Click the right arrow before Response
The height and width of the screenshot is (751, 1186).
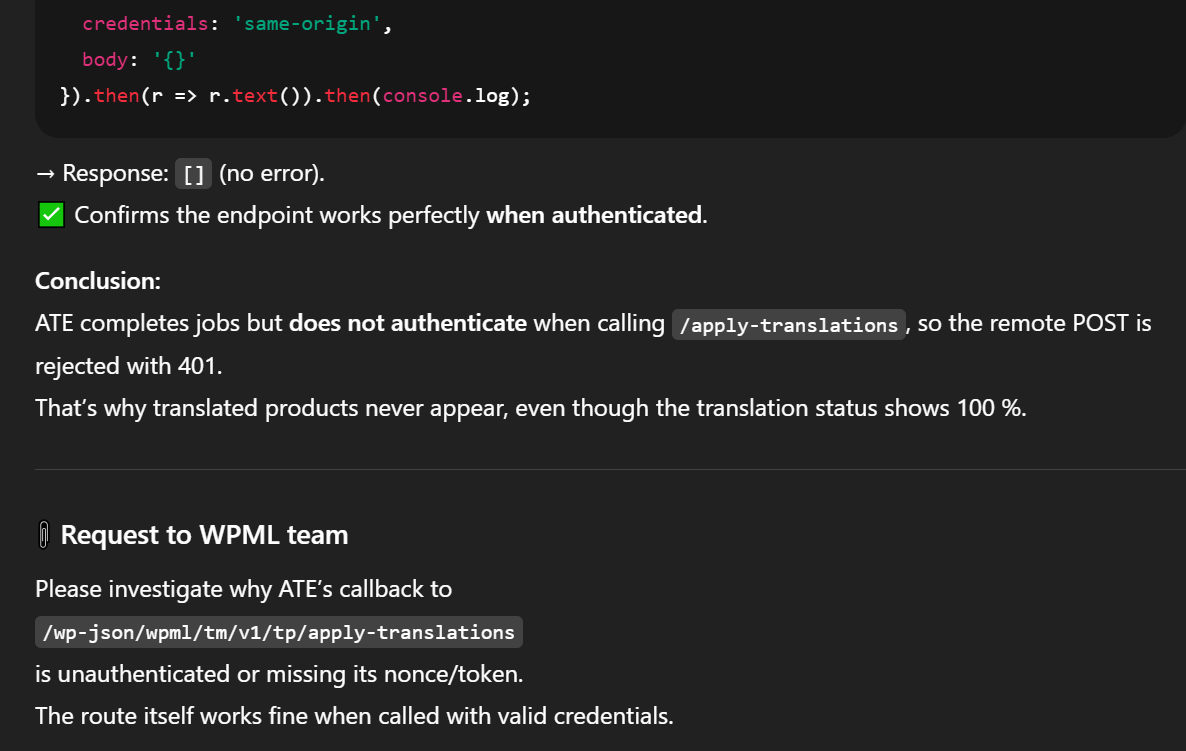click(44, 173)
